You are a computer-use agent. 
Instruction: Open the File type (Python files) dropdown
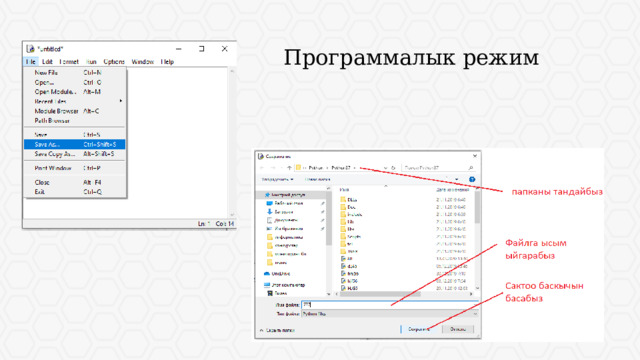point(390,314)
